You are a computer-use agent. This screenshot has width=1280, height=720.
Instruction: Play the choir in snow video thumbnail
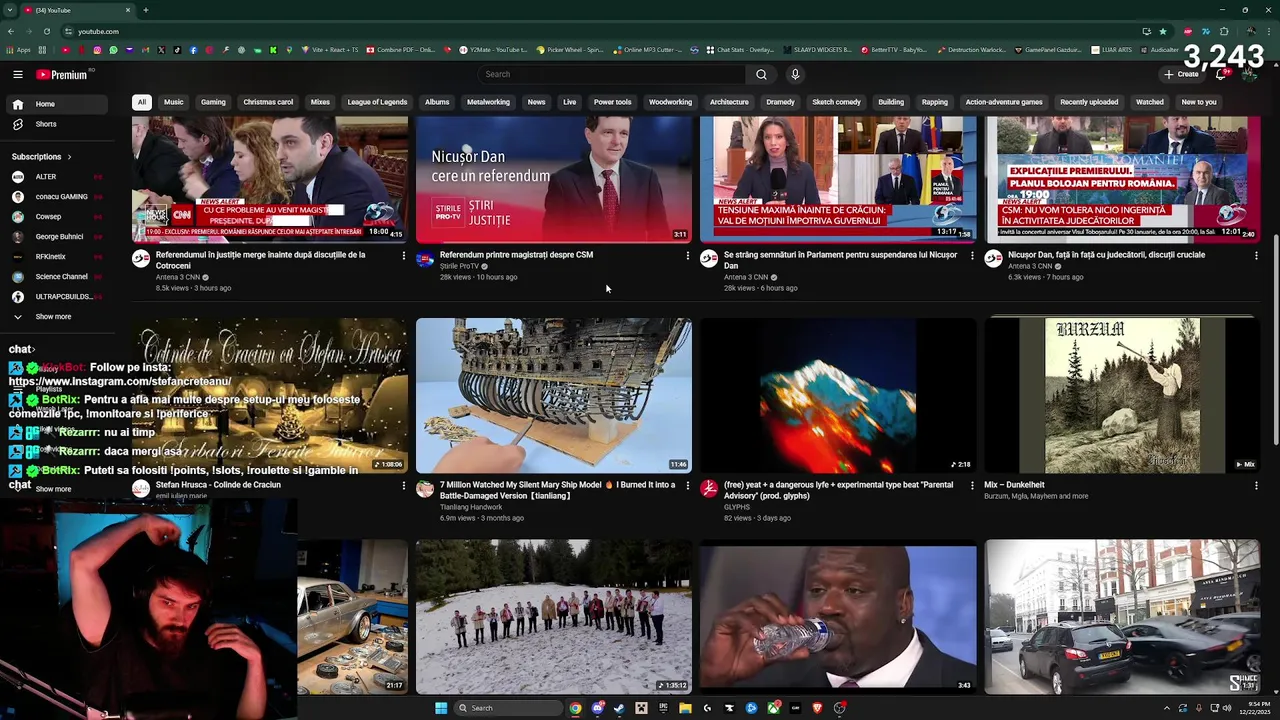coord(553,617)
